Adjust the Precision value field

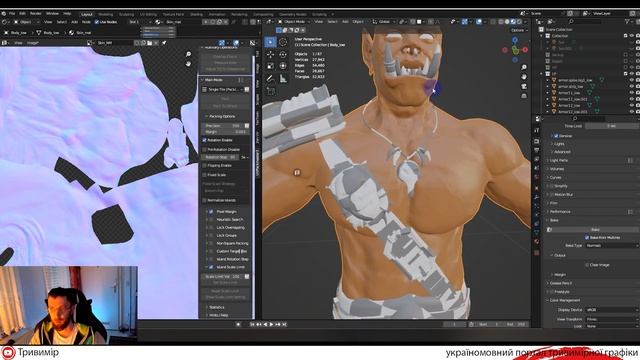click(222, 126)
